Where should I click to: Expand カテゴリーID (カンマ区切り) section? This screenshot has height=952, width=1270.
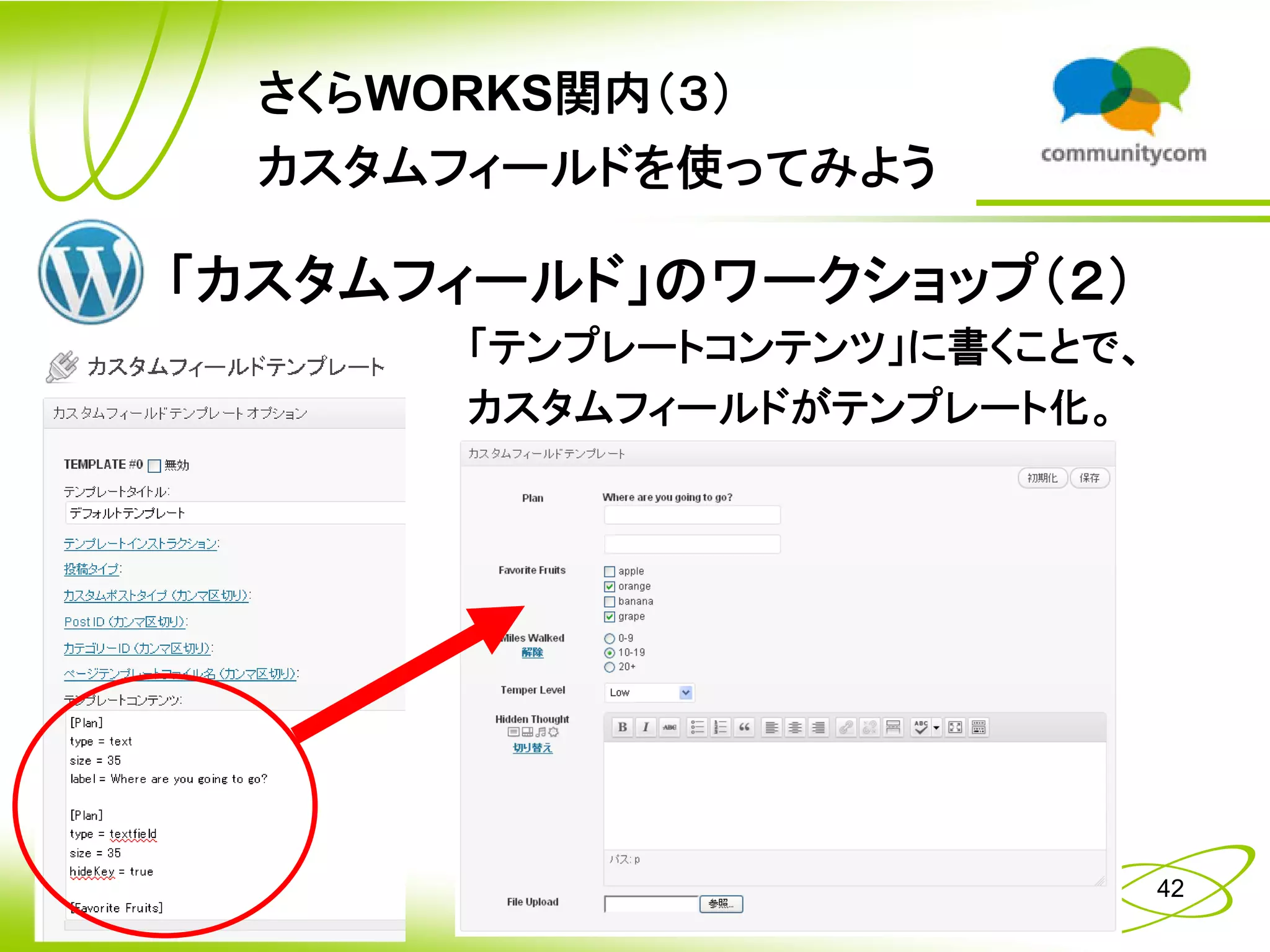tap(138, 648)
